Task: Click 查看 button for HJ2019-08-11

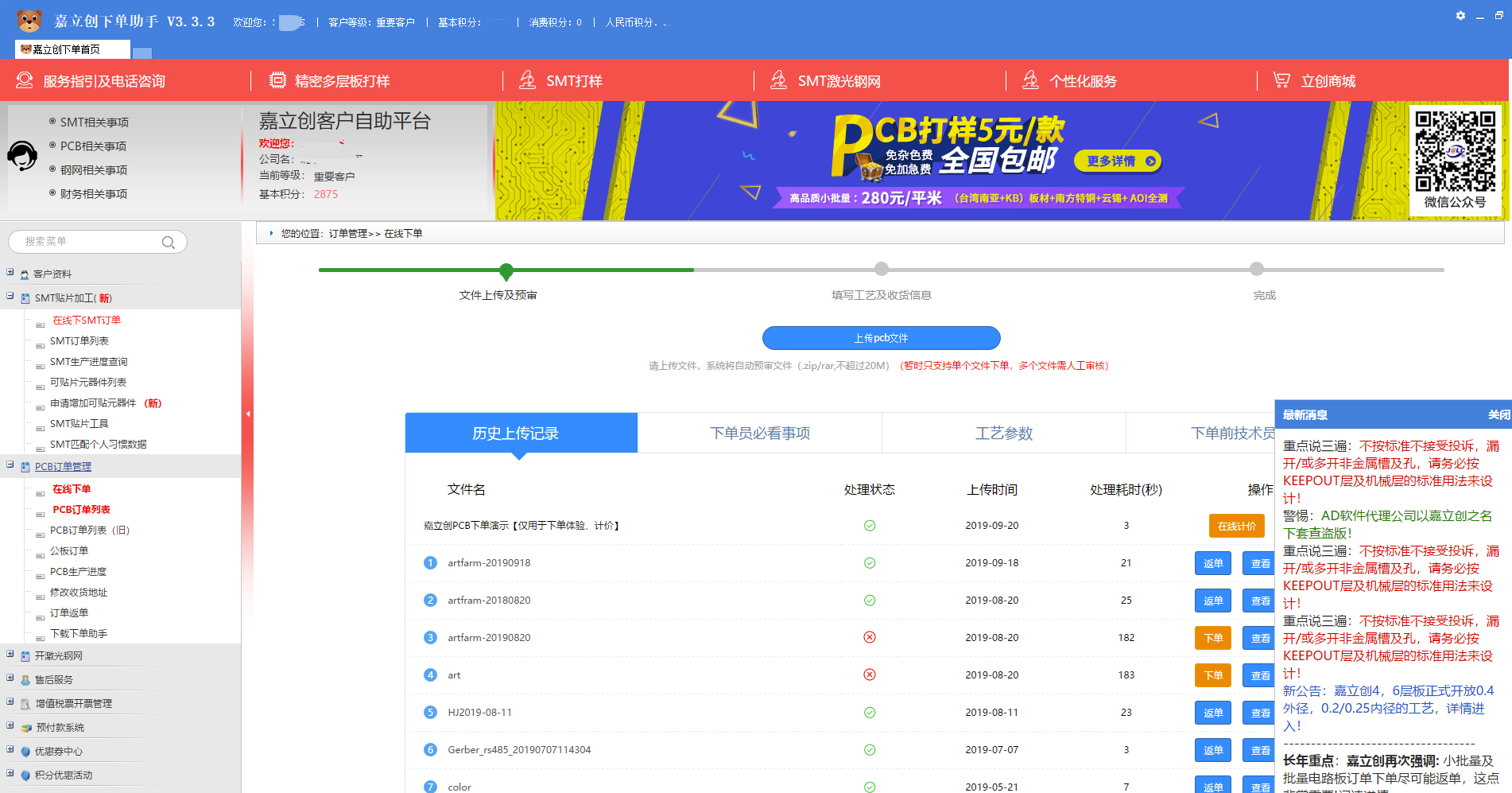Action: pos(1259,713)
